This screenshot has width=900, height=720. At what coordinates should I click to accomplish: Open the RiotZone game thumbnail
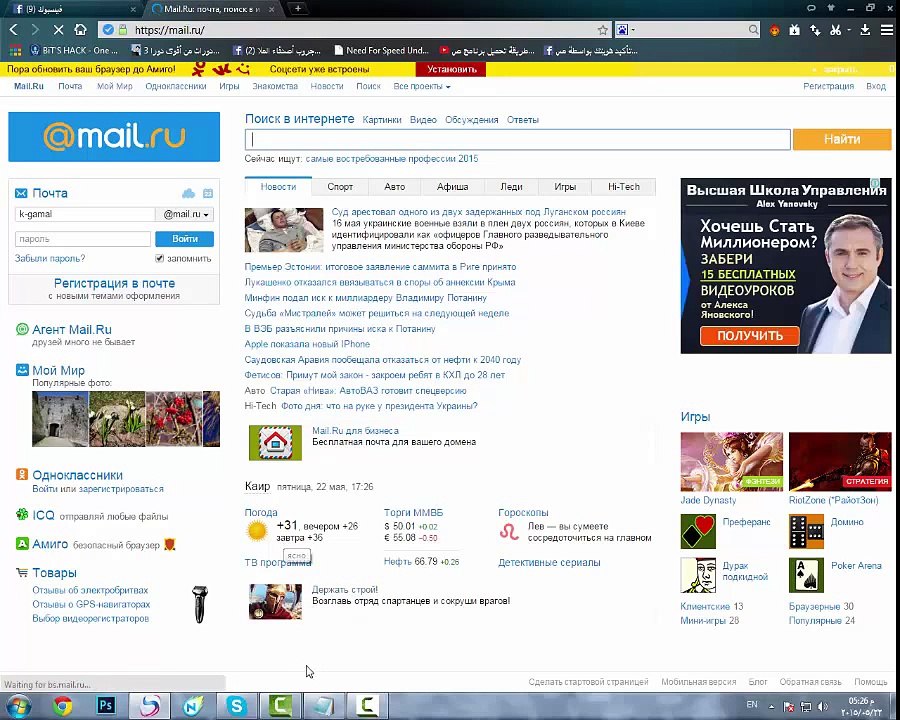840,462
